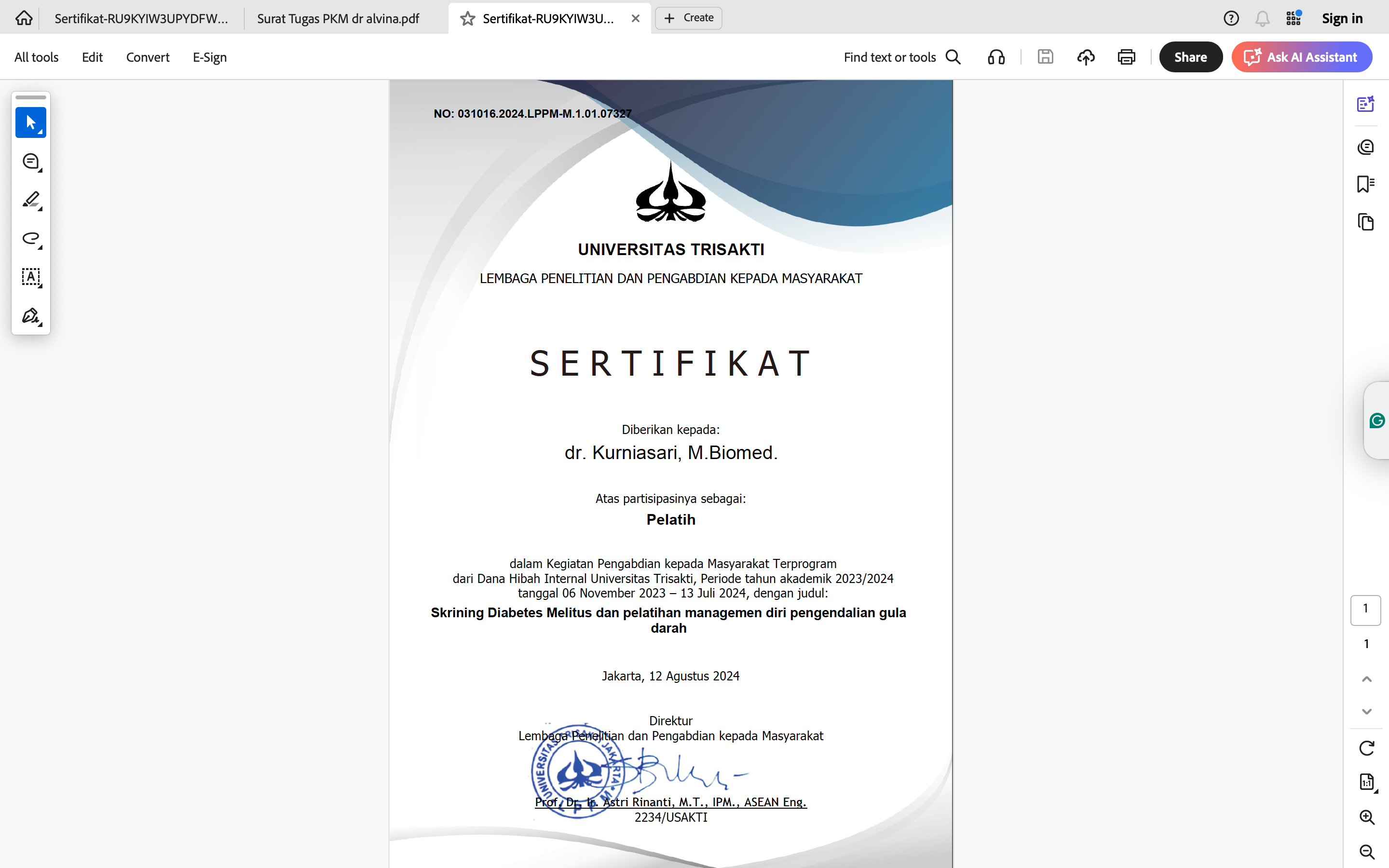The width and height of the screenshot is (1389, 868).
Task: Go to next page with down chevron
Action: 1367,711
